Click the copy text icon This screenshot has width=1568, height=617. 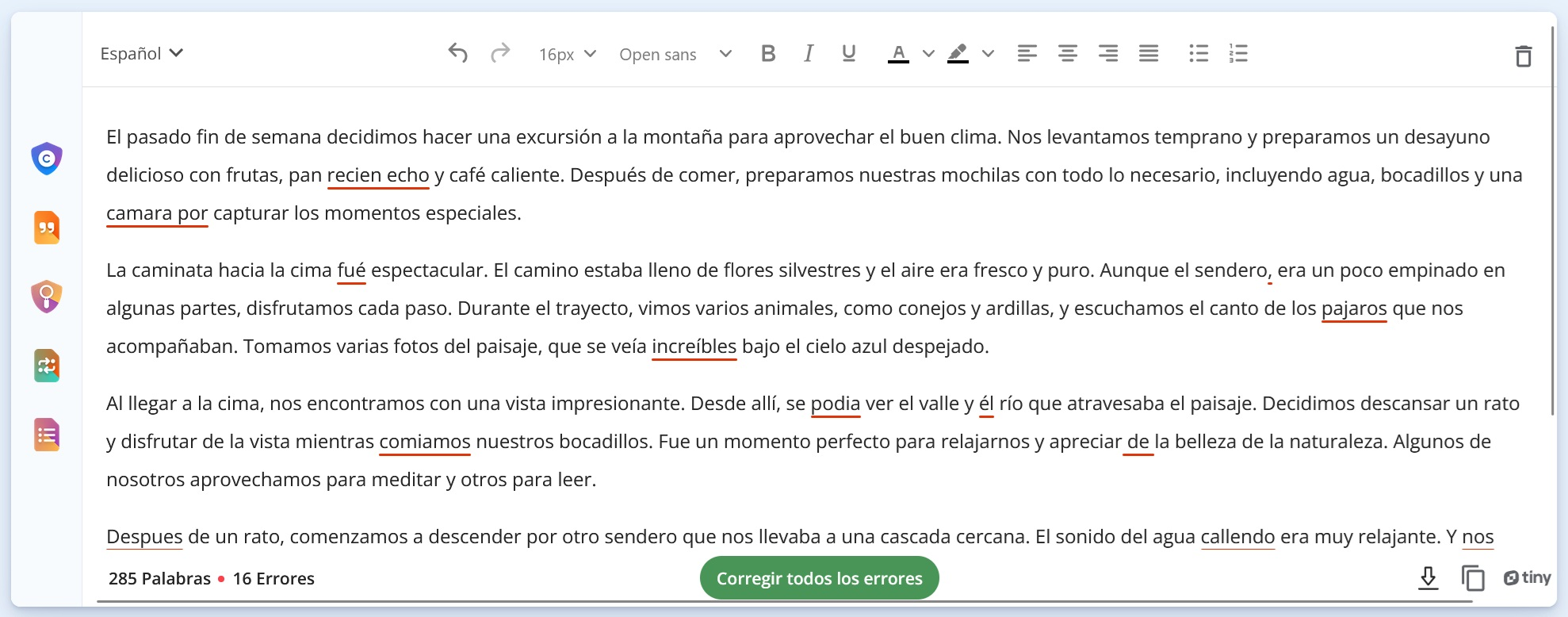pos(1473,578)
